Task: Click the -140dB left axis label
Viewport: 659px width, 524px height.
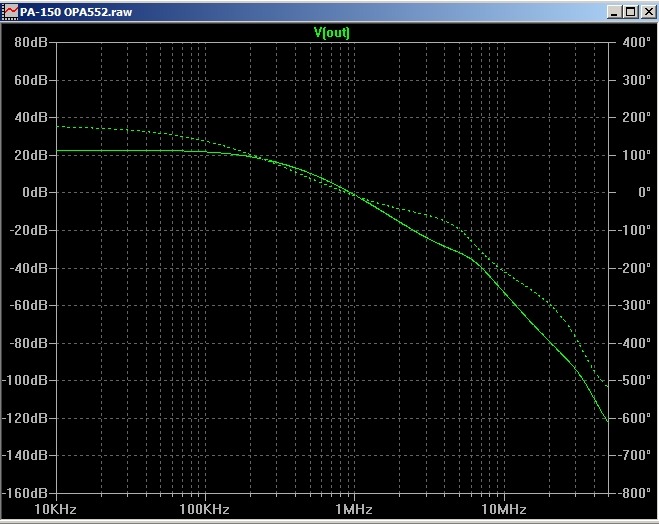Action: (24, 456)
